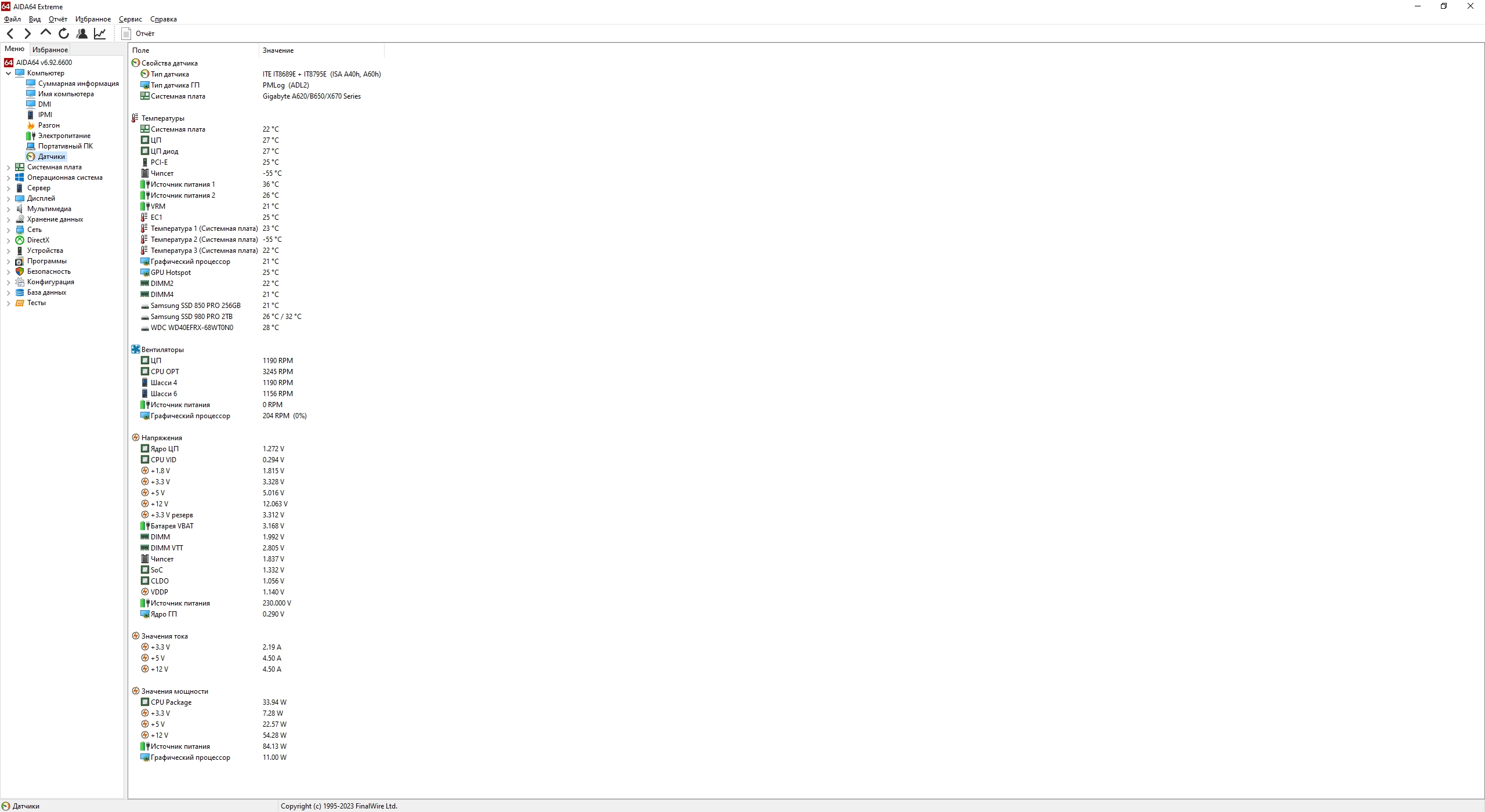Expand the Тесты tree node
The height and width of the screenshot is (812, 1485).
coord(9,303)
